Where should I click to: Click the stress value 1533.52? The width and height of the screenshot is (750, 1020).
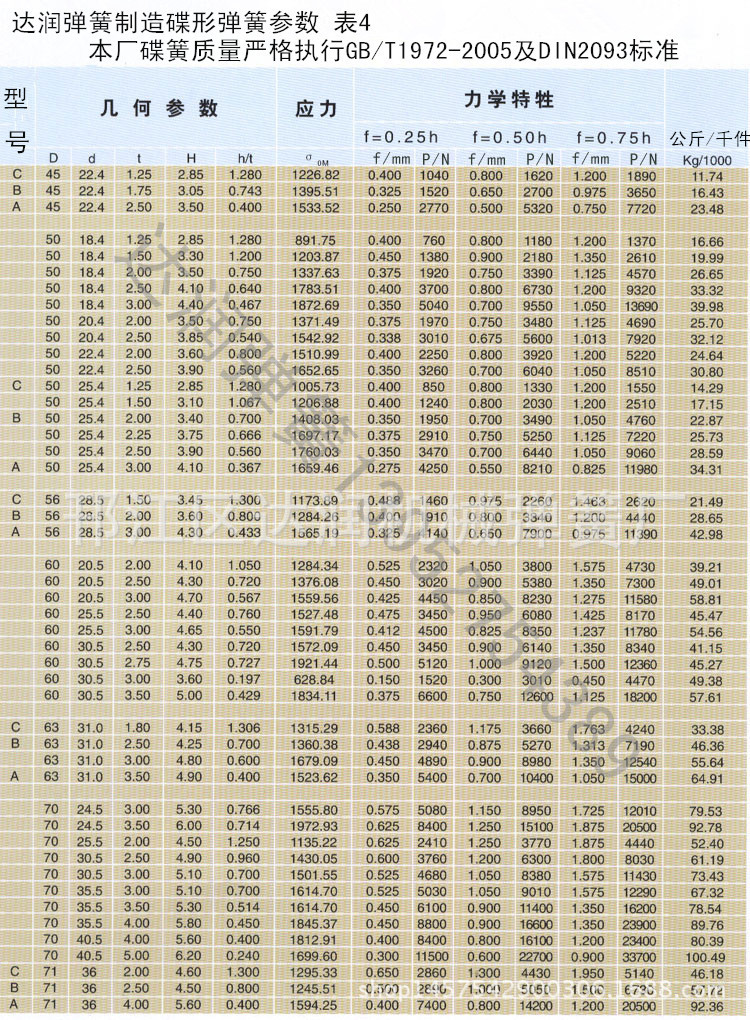315,208
